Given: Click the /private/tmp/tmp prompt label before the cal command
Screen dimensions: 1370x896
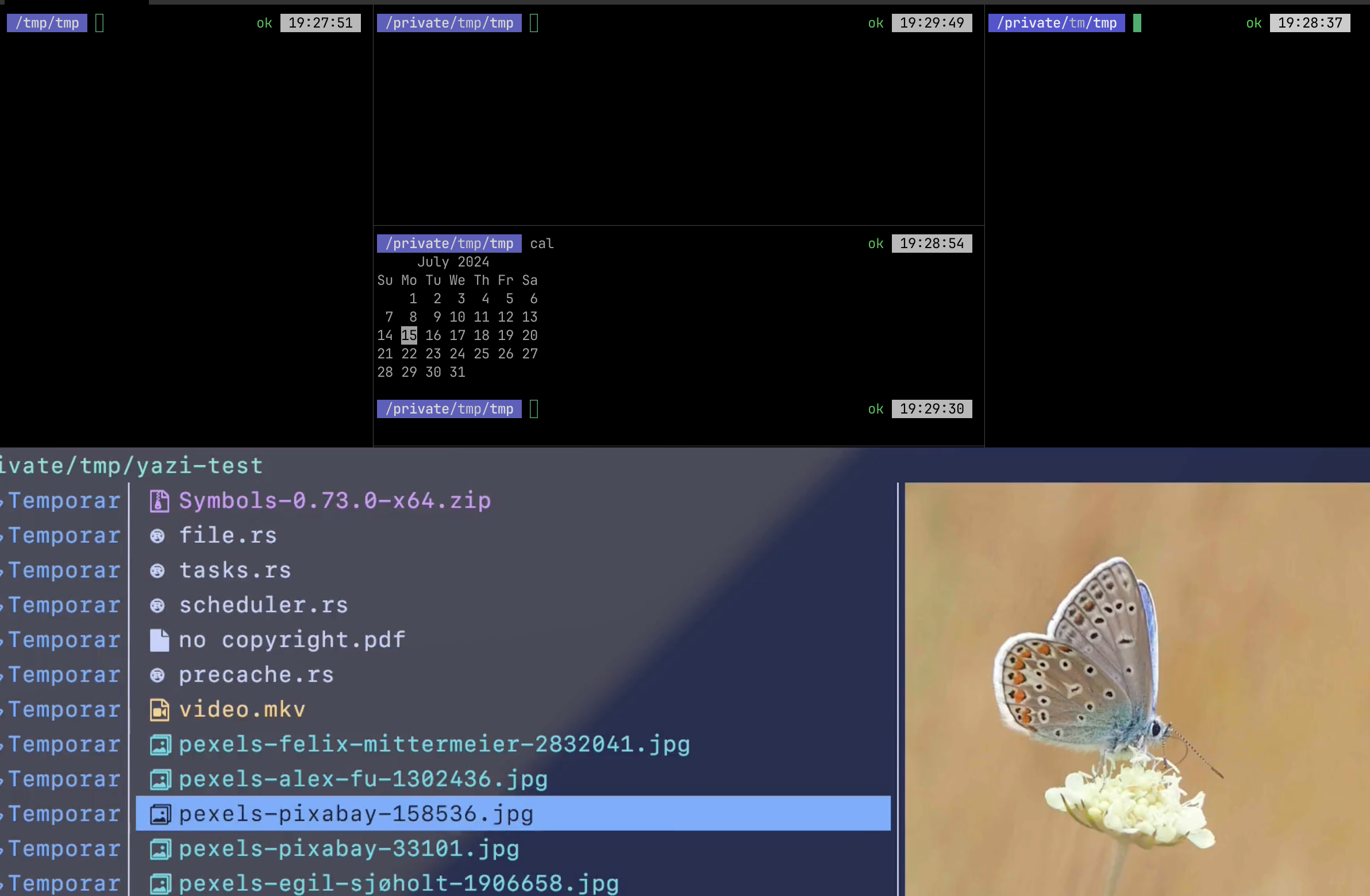Looking at the screenshot, I should 449,244.
